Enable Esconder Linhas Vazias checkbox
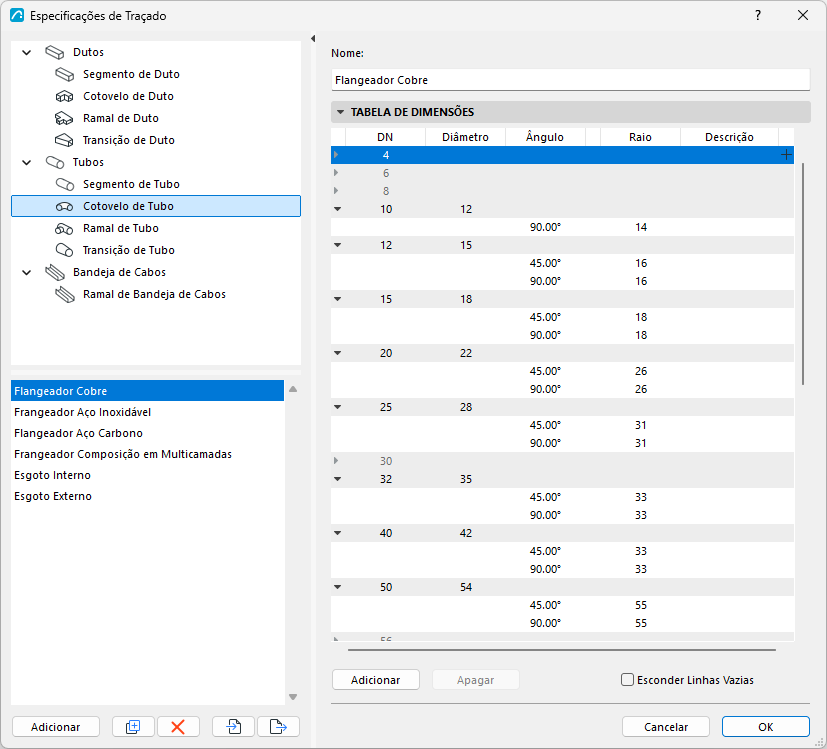 627,679
